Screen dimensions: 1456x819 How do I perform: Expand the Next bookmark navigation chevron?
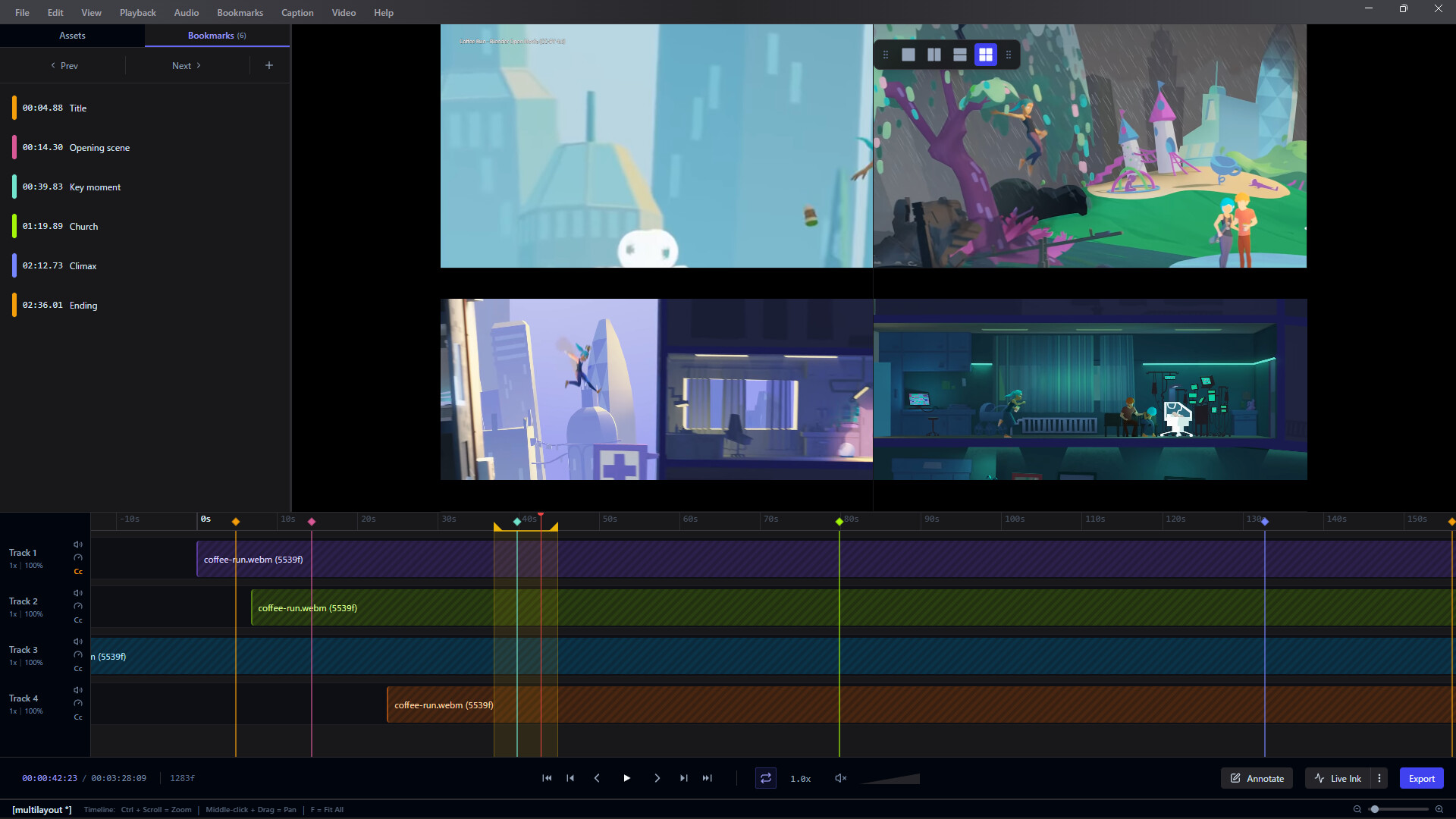point(198,65)
